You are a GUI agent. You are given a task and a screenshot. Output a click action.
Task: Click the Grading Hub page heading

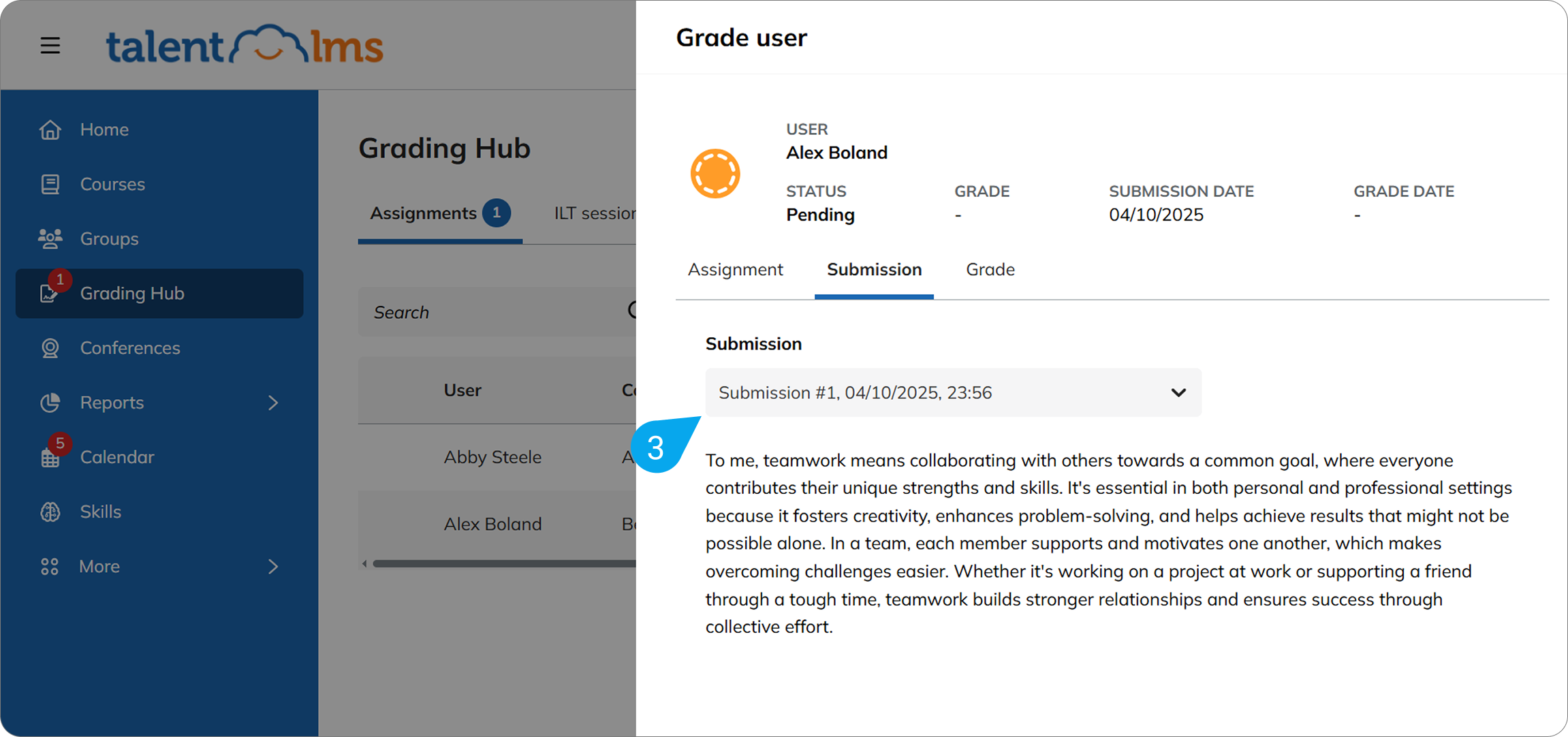pyautogui.click(x=444, y=148)
